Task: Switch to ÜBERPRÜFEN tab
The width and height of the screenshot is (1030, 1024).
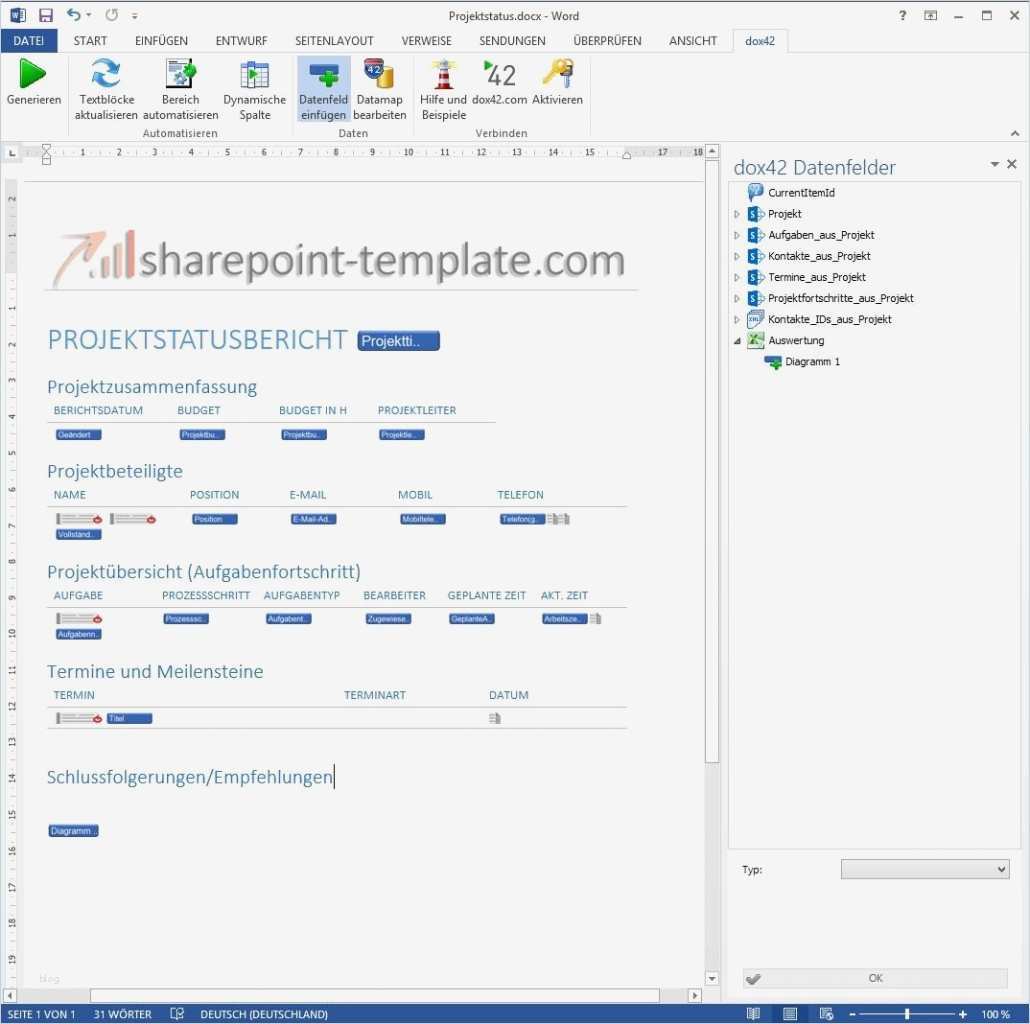Action: point(607,41)
